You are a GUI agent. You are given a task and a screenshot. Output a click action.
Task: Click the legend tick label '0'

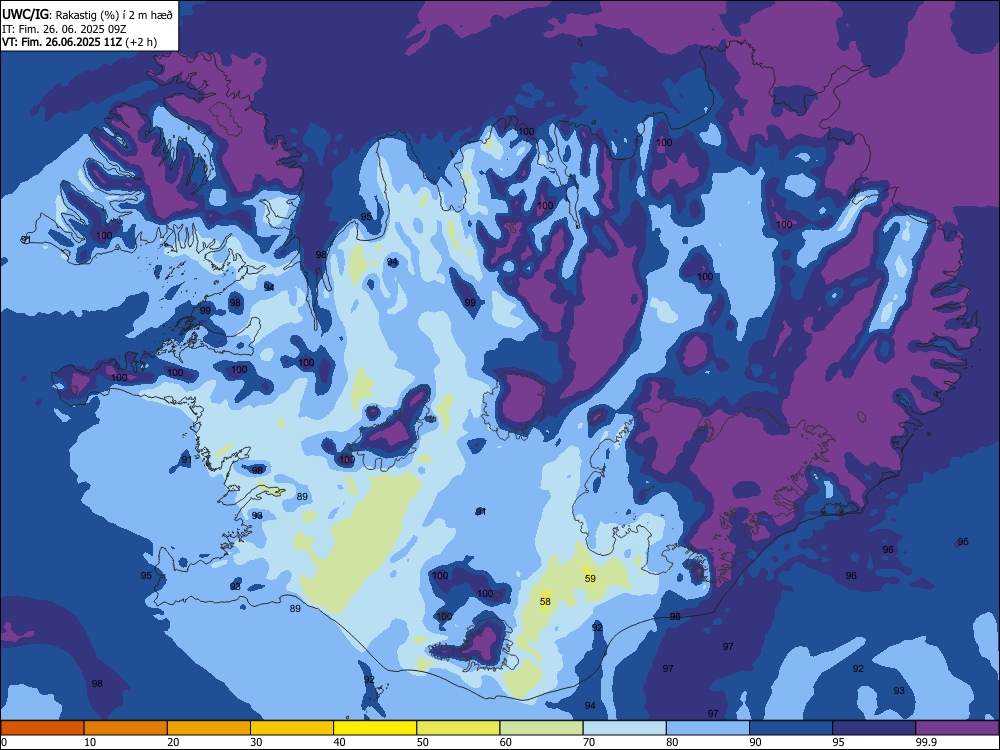[3, 742]
